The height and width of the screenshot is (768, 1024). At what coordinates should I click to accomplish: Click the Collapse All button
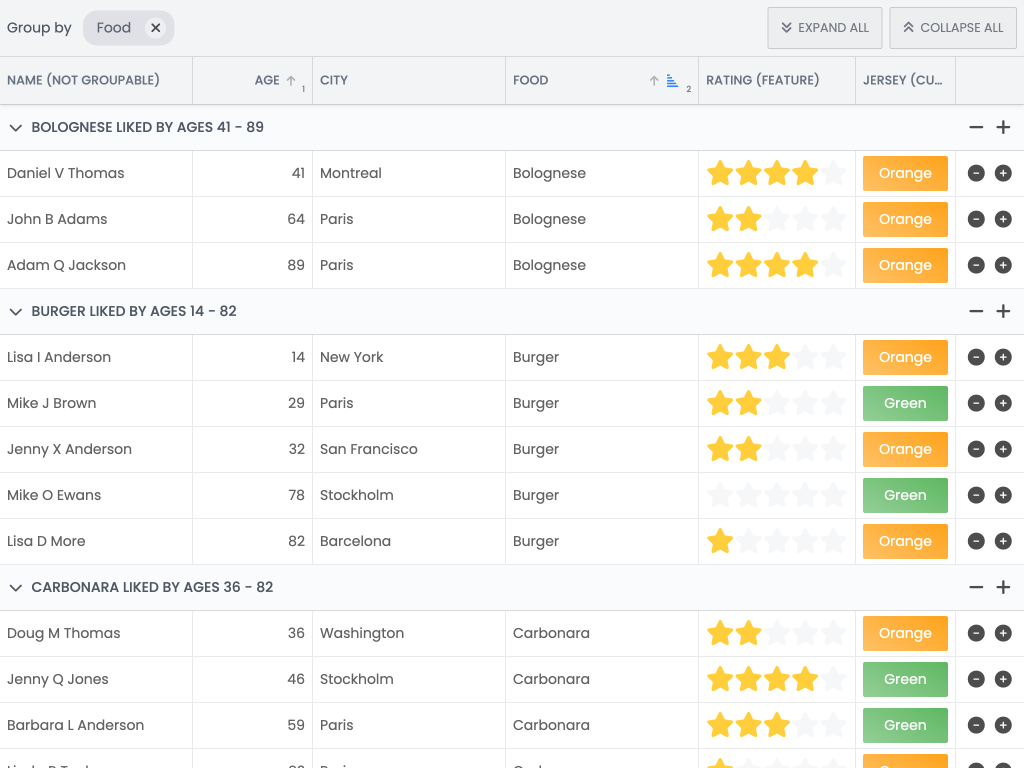(953, 28)
